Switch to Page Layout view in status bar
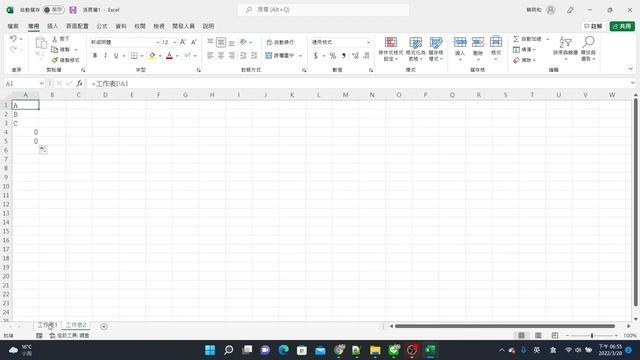Screen dimensions: 640x360 click(x=538, y=336)
